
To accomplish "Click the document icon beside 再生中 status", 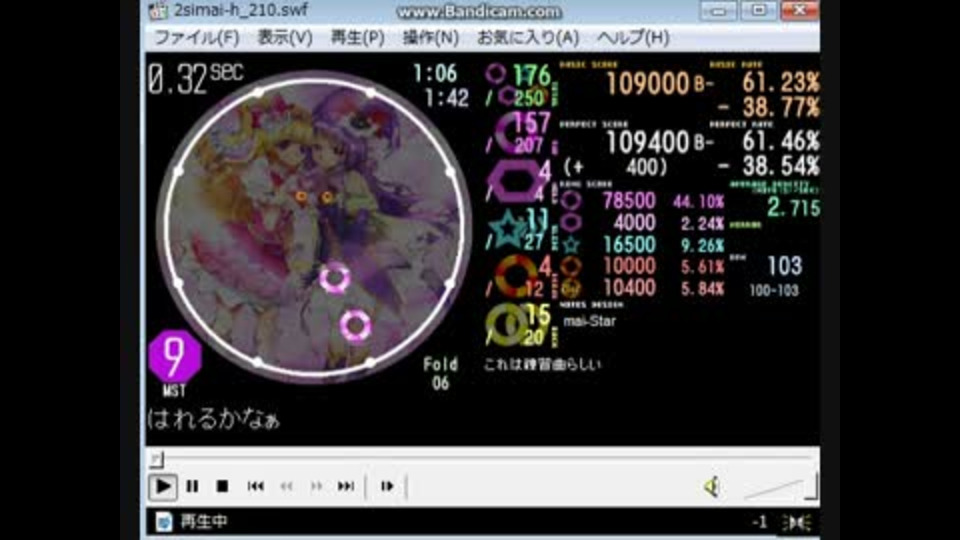I will 163,522.
